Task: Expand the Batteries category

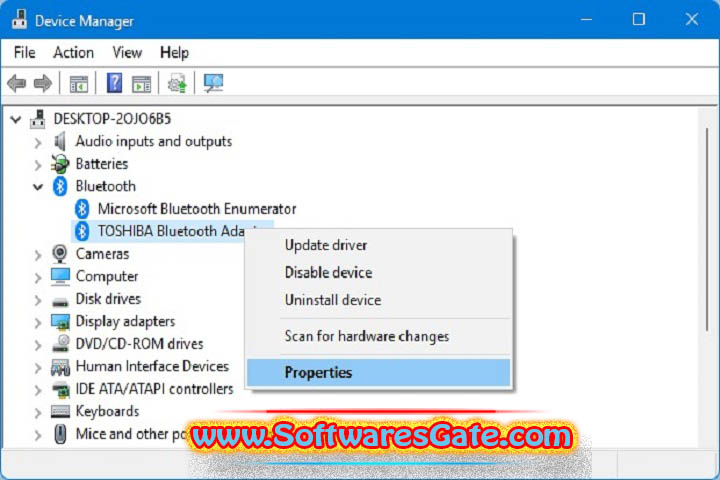Action: 38,165
